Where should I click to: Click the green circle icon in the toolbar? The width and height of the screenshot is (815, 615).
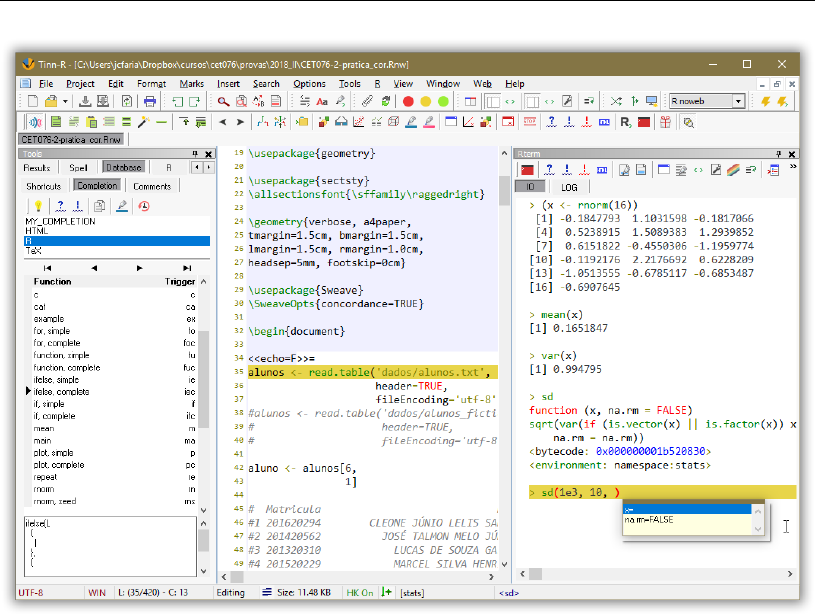(444, 101)
